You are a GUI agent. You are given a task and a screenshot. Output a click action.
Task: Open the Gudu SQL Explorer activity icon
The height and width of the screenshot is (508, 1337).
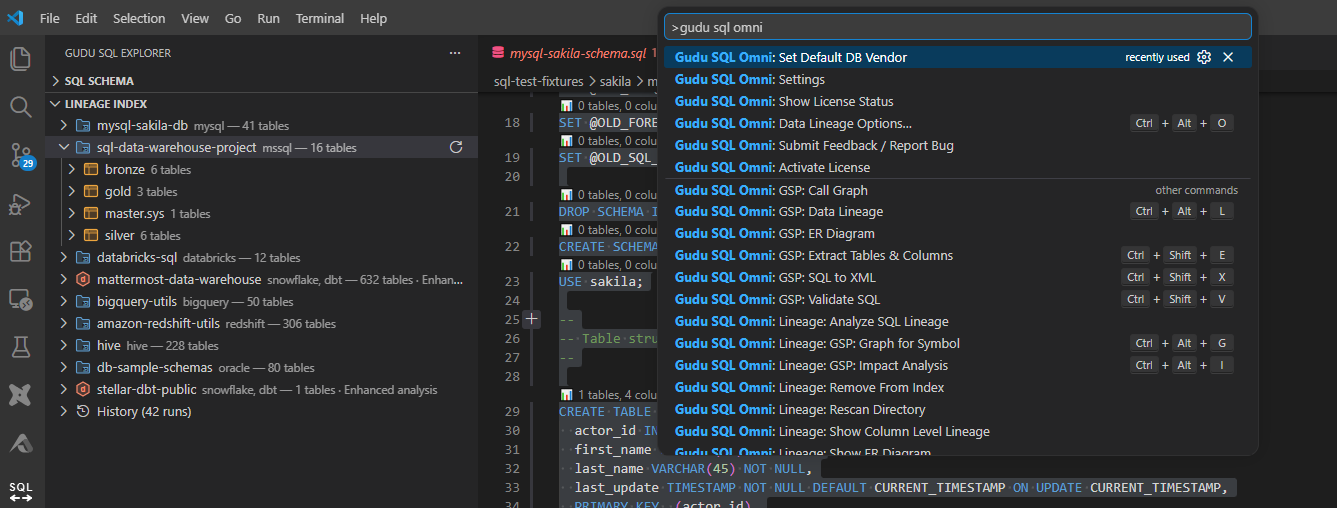pos(21,491)
